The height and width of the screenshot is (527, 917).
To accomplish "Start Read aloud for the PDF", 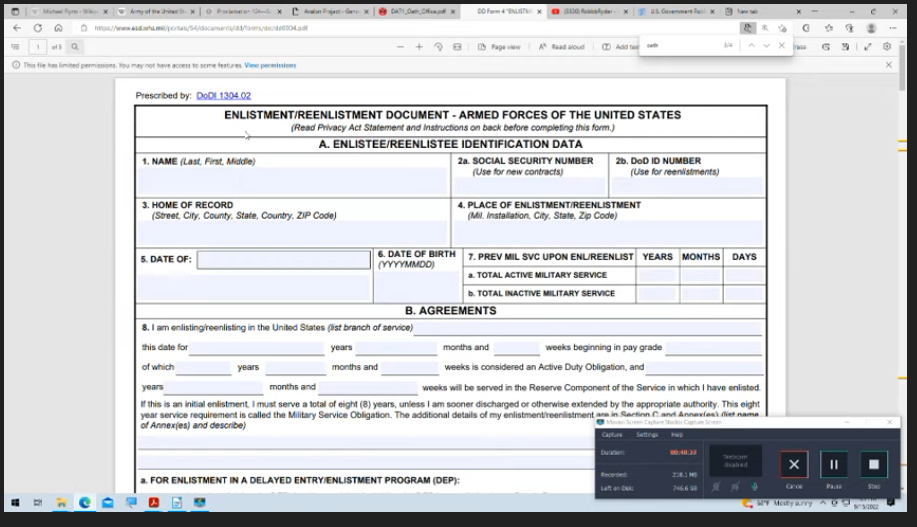I will [x=561, y=47].
